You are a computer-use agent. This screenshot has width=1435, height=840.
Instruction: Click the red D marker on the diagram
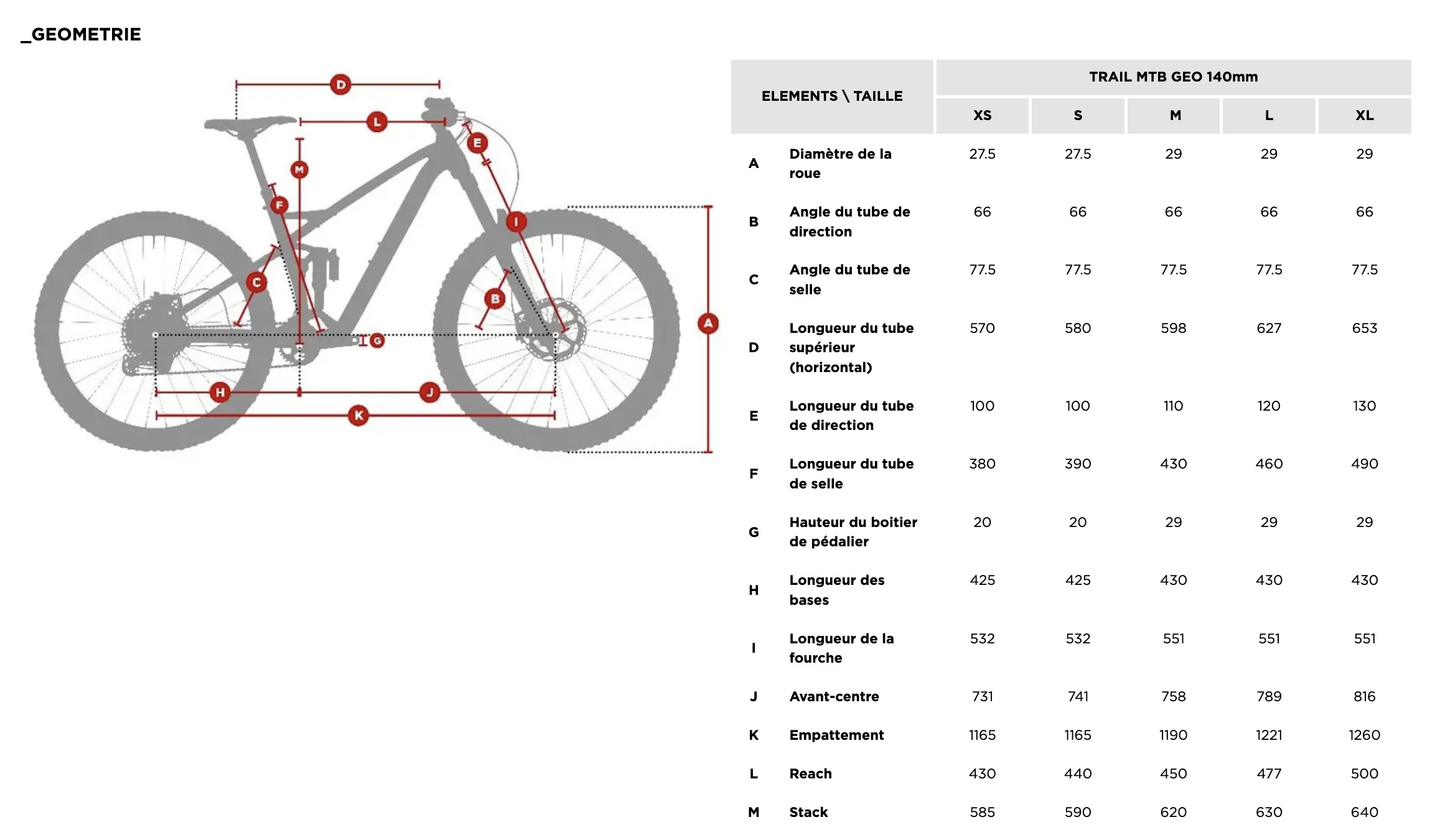click(x=340, y=85)
